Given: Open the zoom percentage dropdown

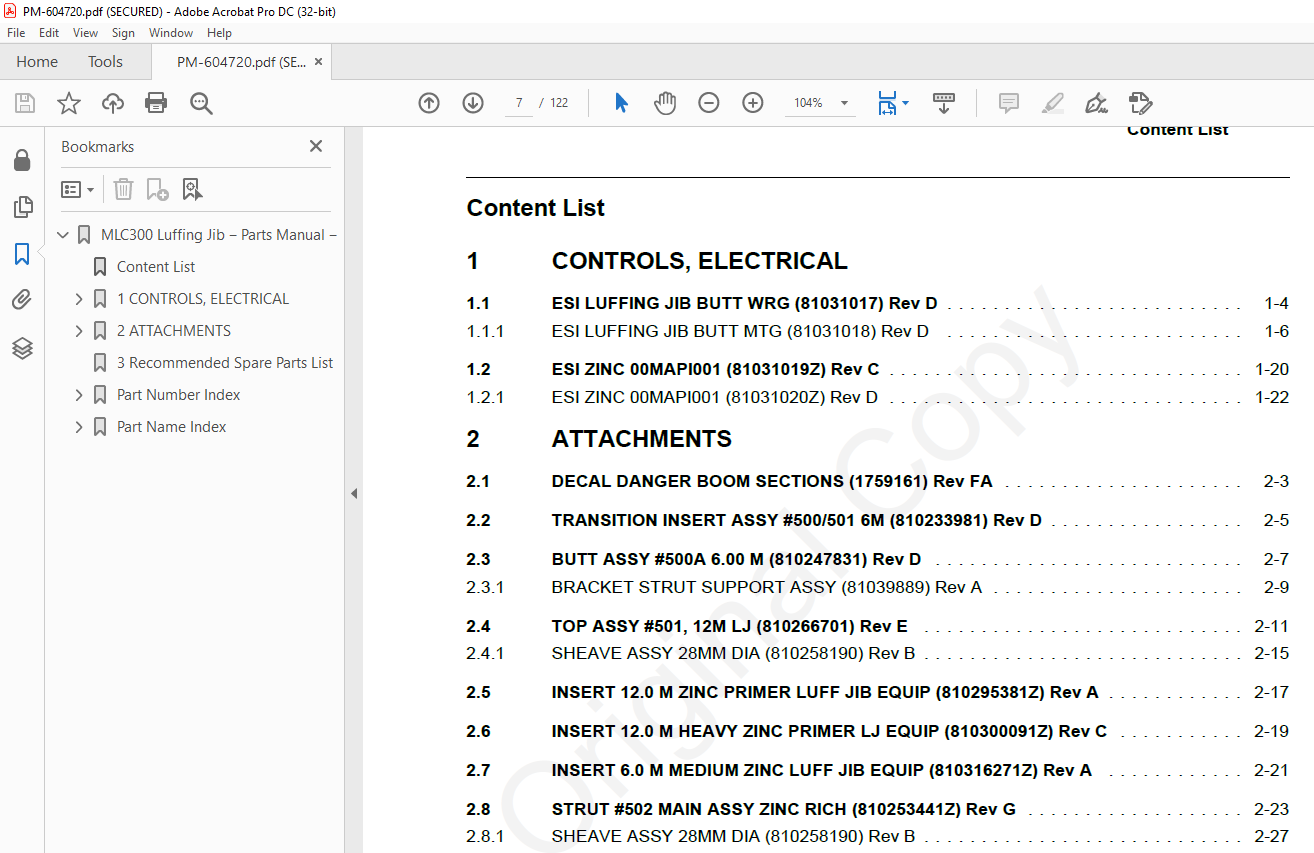Looking at the screenshot, I should 844,103.
